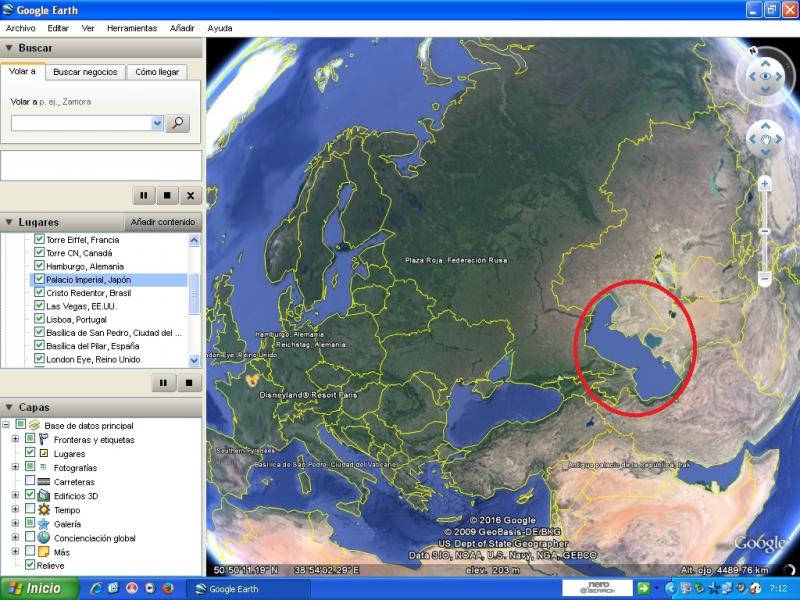Expand Edificios 3D layer node
The height and width of the screenshot is (600, 800).
tap(15, 495)
